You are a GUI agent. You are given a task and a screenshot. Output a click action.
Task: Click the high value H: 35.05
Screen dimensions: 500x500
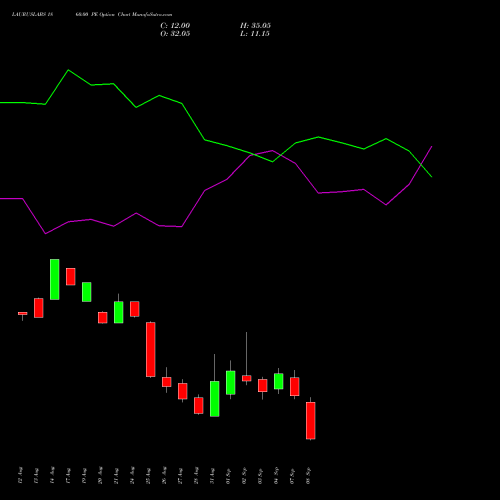tap(255, 26)
